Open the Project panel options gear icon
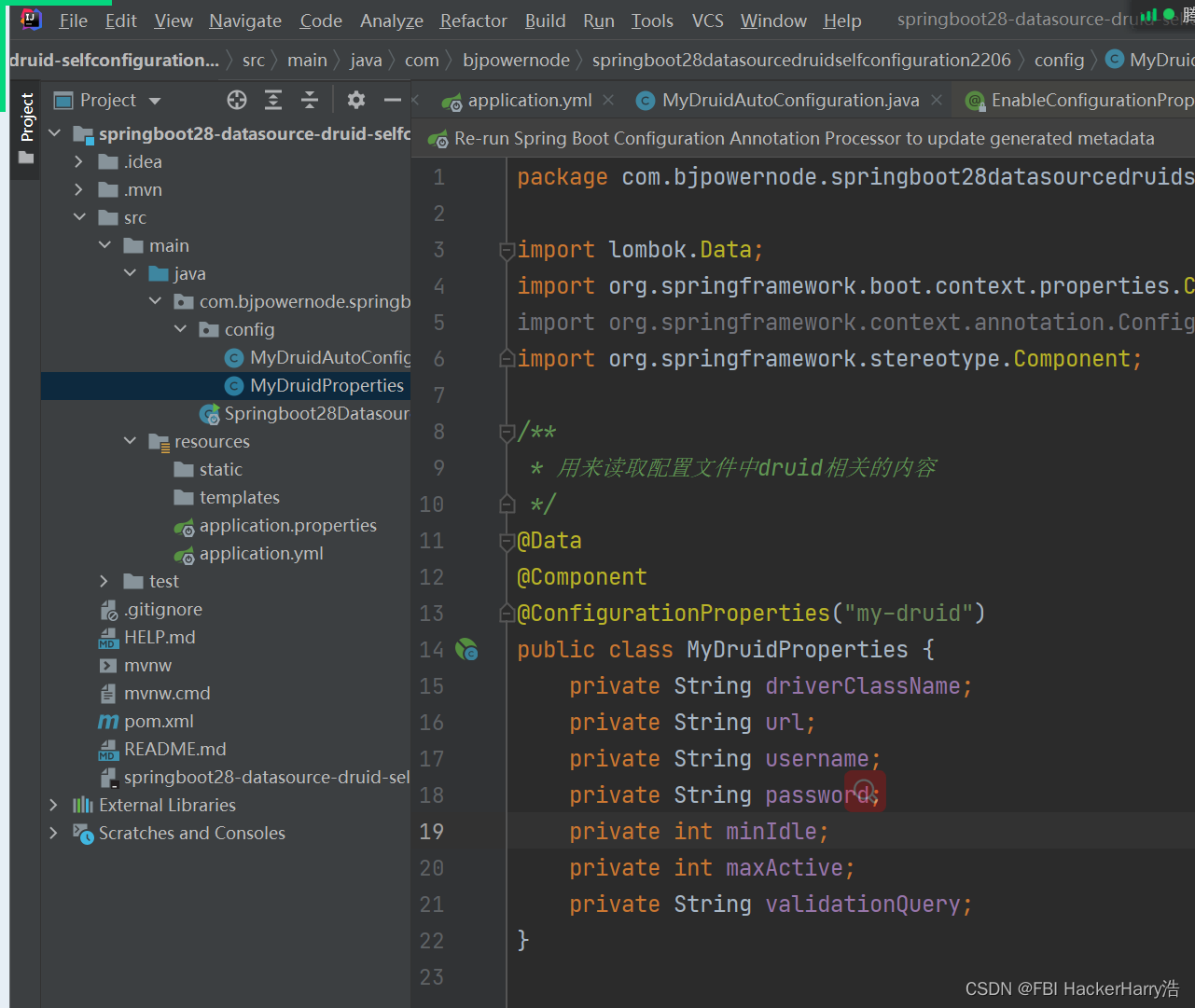This screenshot has width=1195, height=1008. point(354,100)
